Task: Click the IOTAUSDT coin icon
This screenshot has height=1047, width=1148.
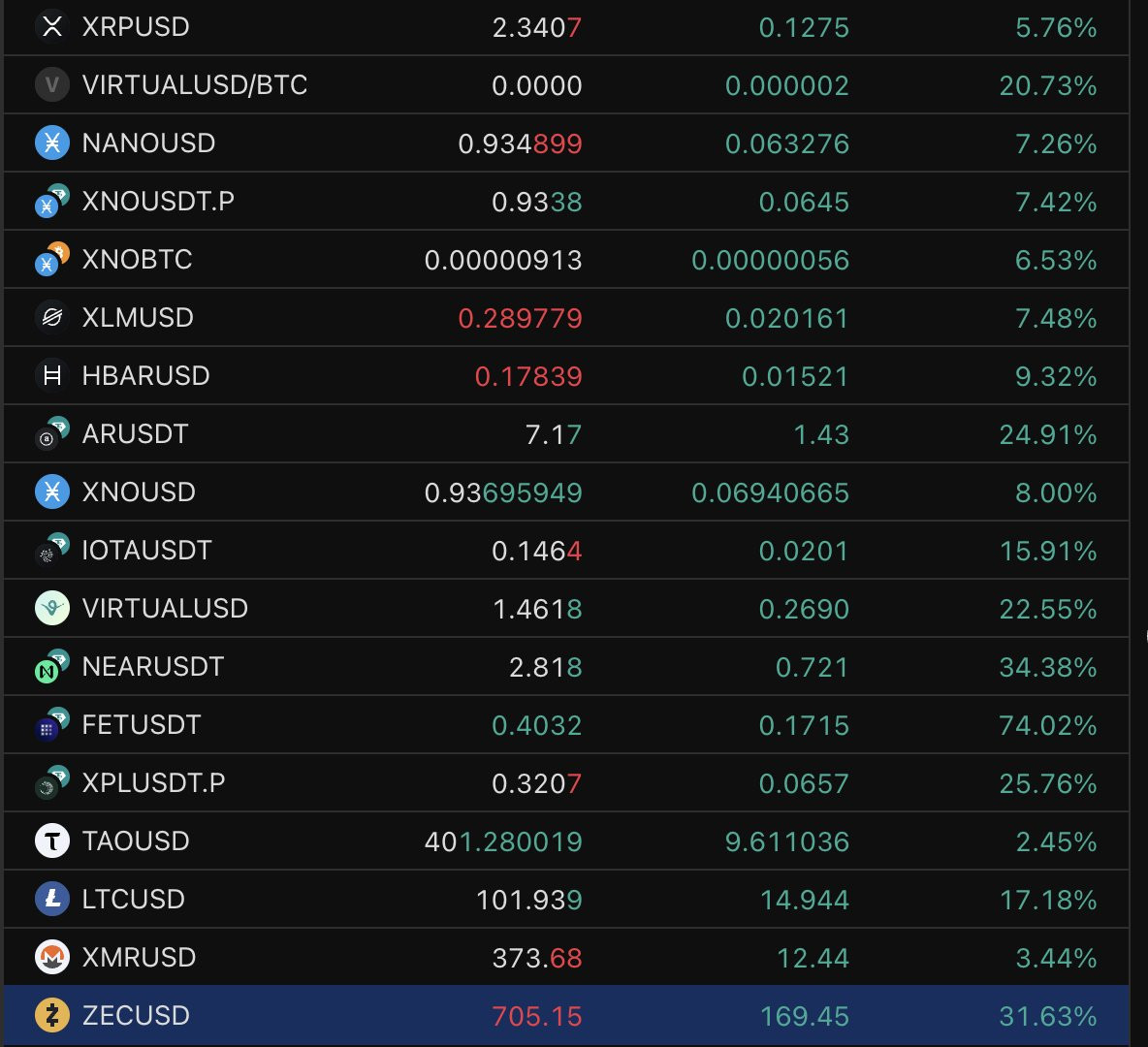Action: click(x=52, y=550)
